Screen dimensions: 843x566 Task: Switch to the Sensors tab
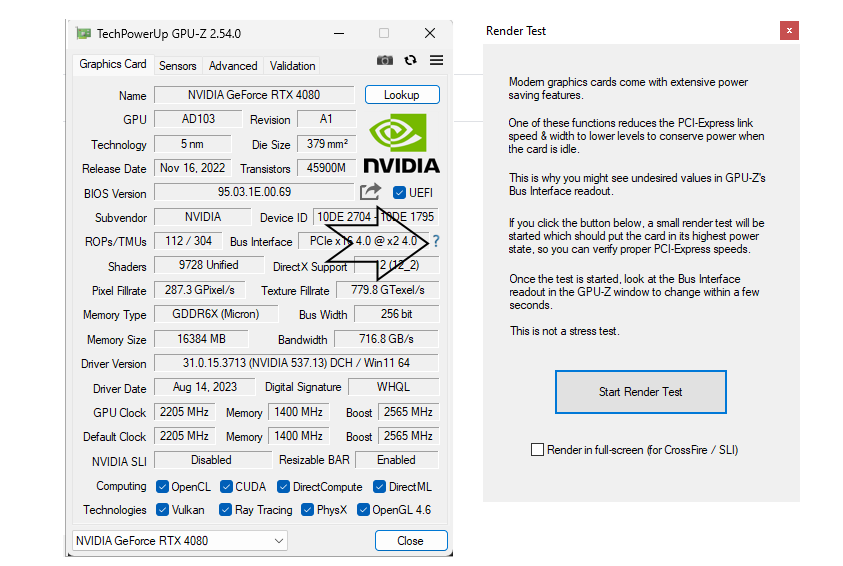point(177,66)
